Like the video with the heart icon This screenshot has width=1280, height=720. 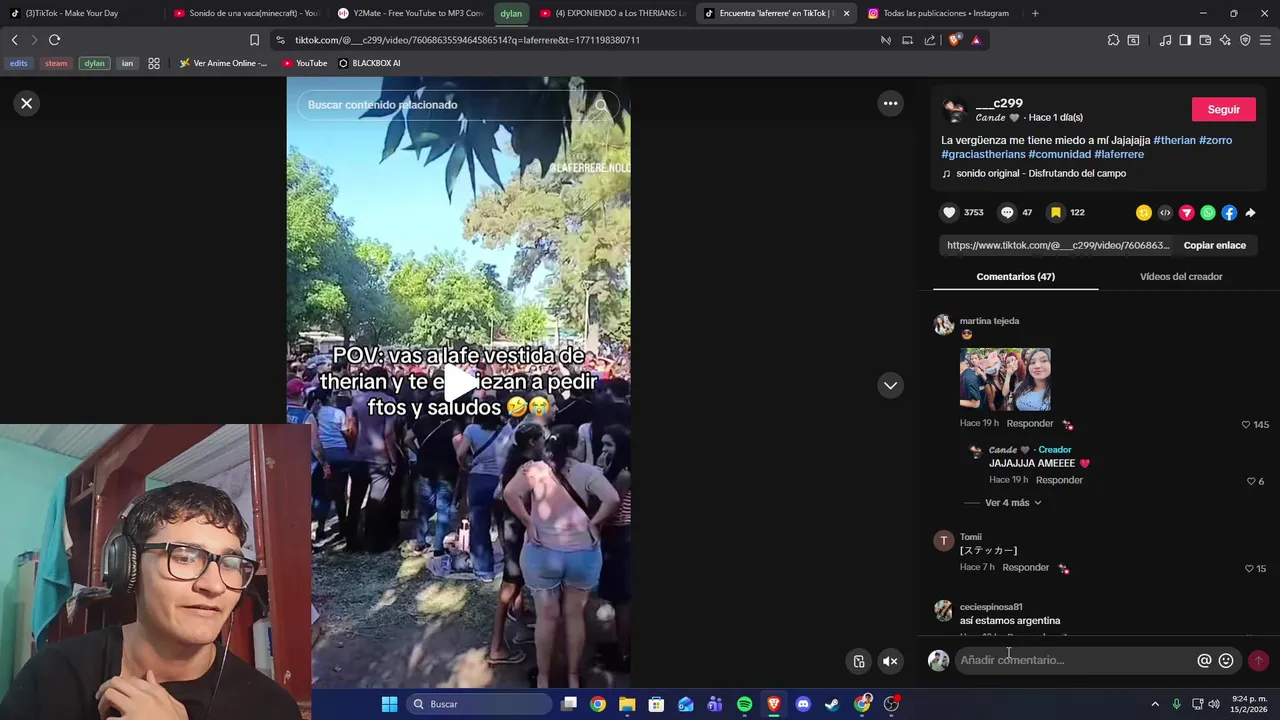pos(949,212)
